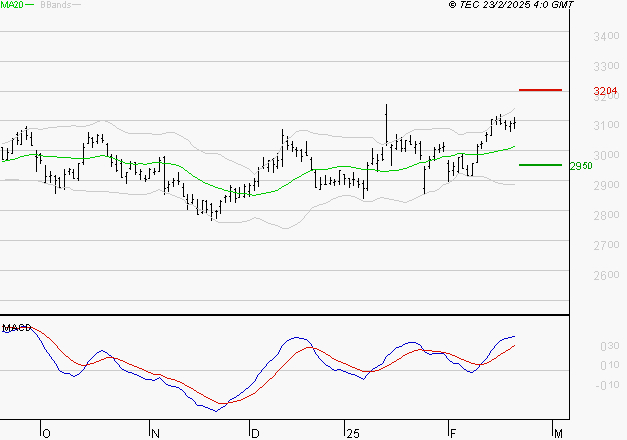The height and width of the screenshot is (440, 627).
Task: Click the O month marker on time axis
Action: (46, 434)
